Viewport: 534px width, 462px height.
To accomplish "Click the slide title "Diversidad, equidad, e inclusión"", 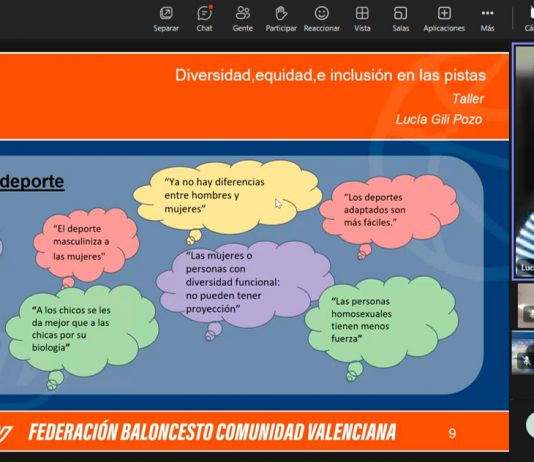I will point(330,75).
